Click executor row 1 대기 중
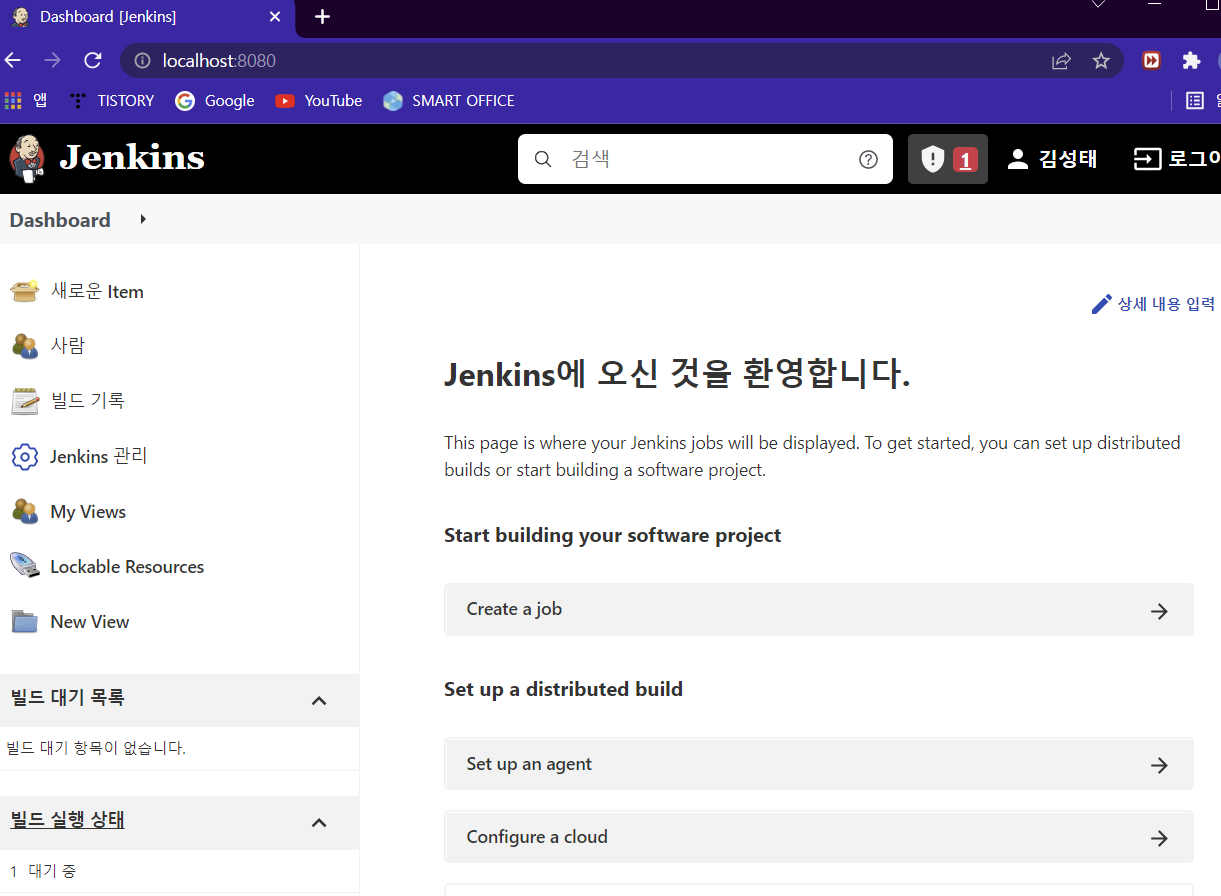Viewport: 1221px width, 896px height. point(43,871)
